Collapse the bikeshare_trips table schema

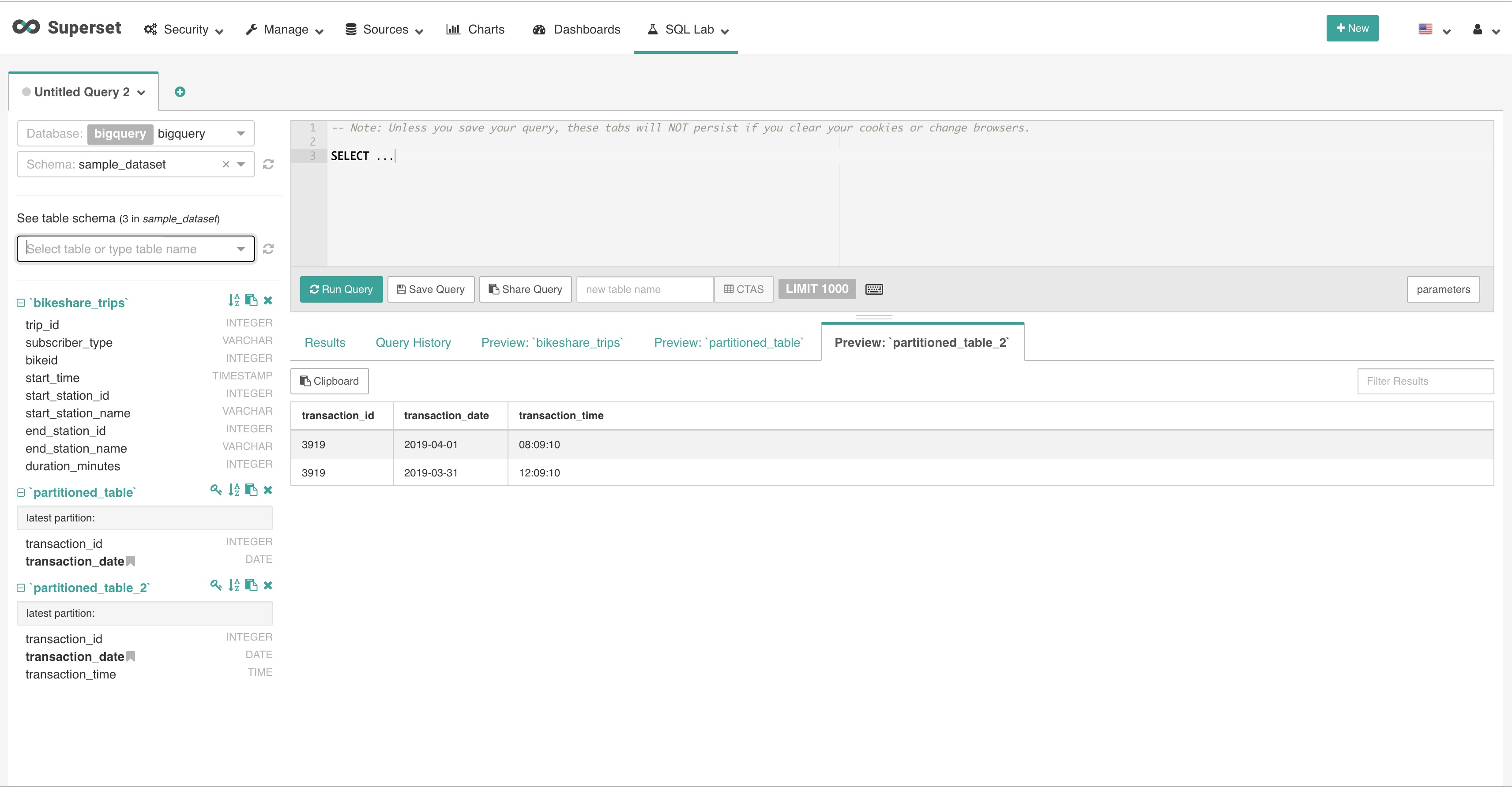[21, 303]
